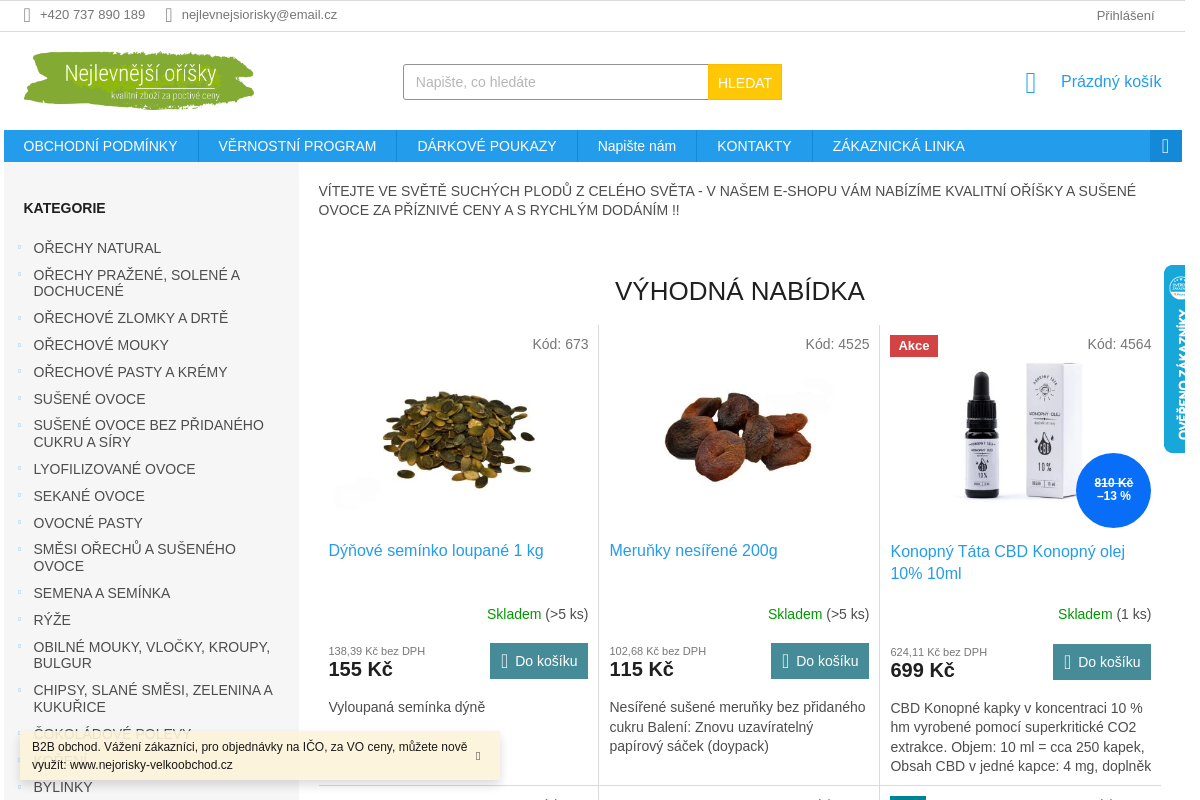Screen dimensions: 1200x800
Task: Add Dýňové semínko loupané to cart
Action: [x=539, y=661]
